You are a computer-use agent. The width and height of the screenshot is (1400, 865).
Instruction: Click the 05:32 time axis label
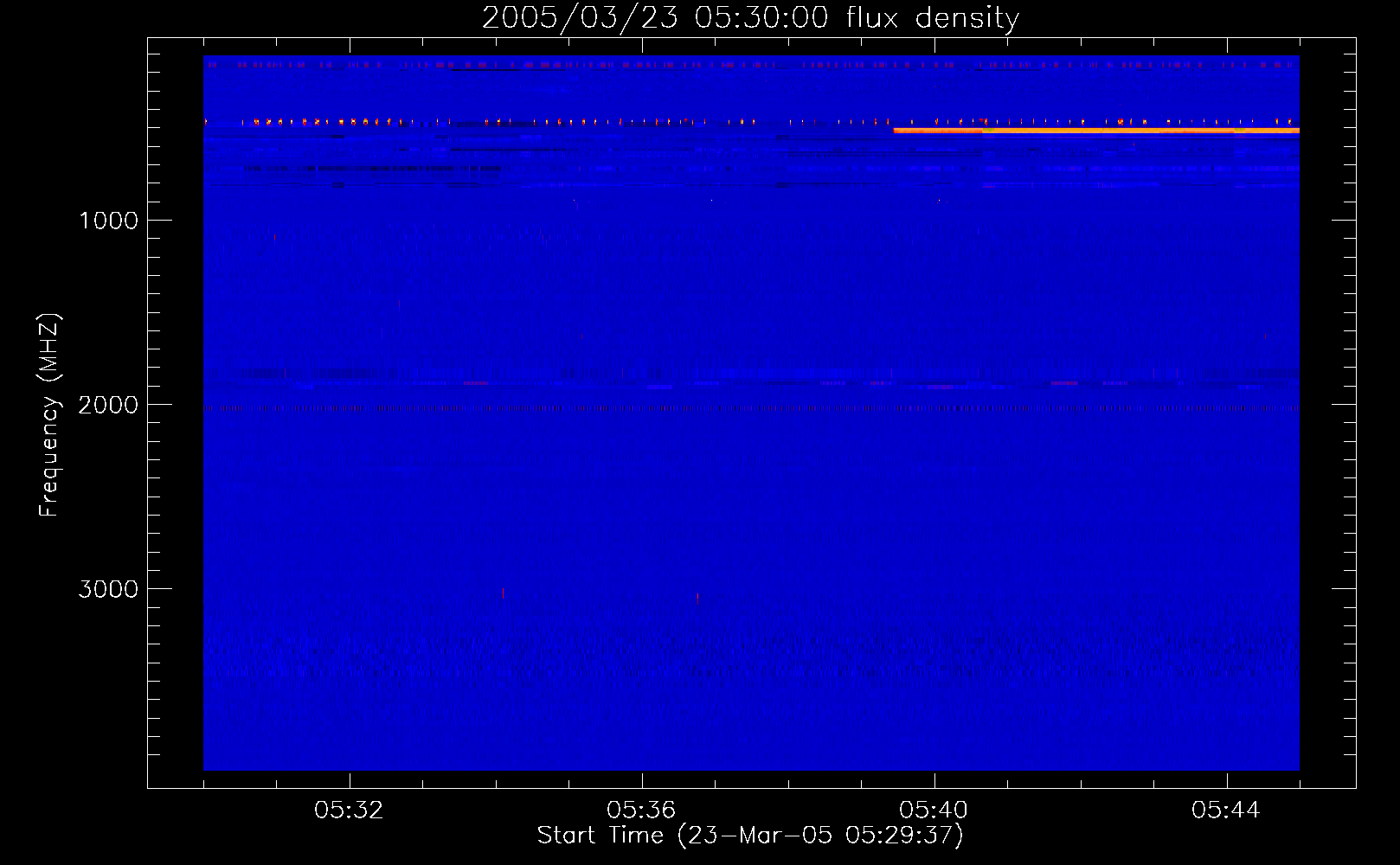[x=349, y=811]
